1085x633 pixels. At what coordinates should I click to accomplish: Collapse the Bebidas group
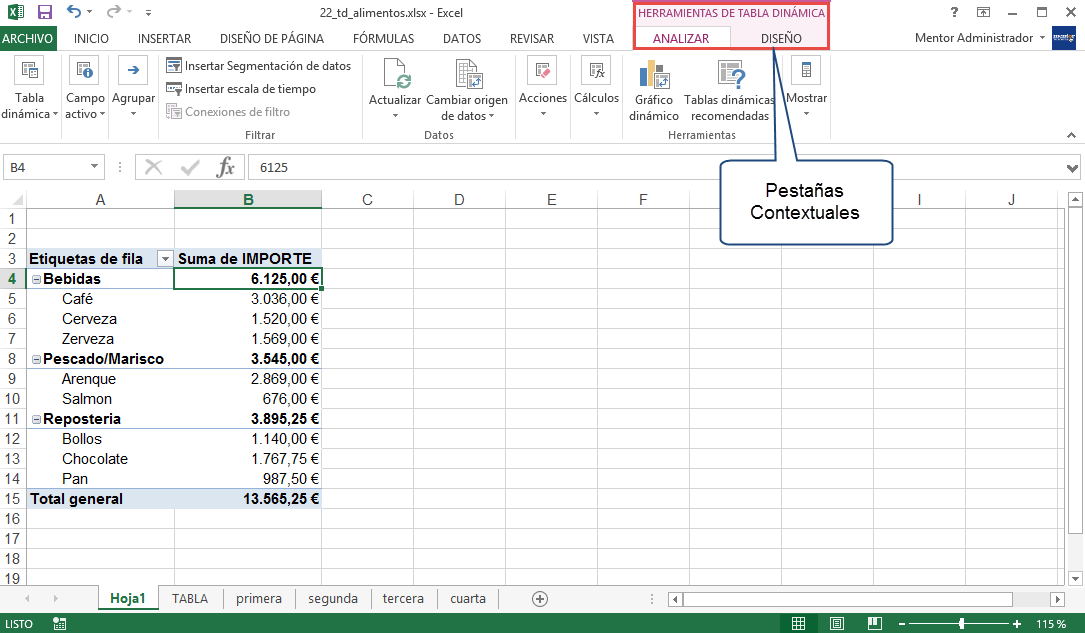point(36,278)
